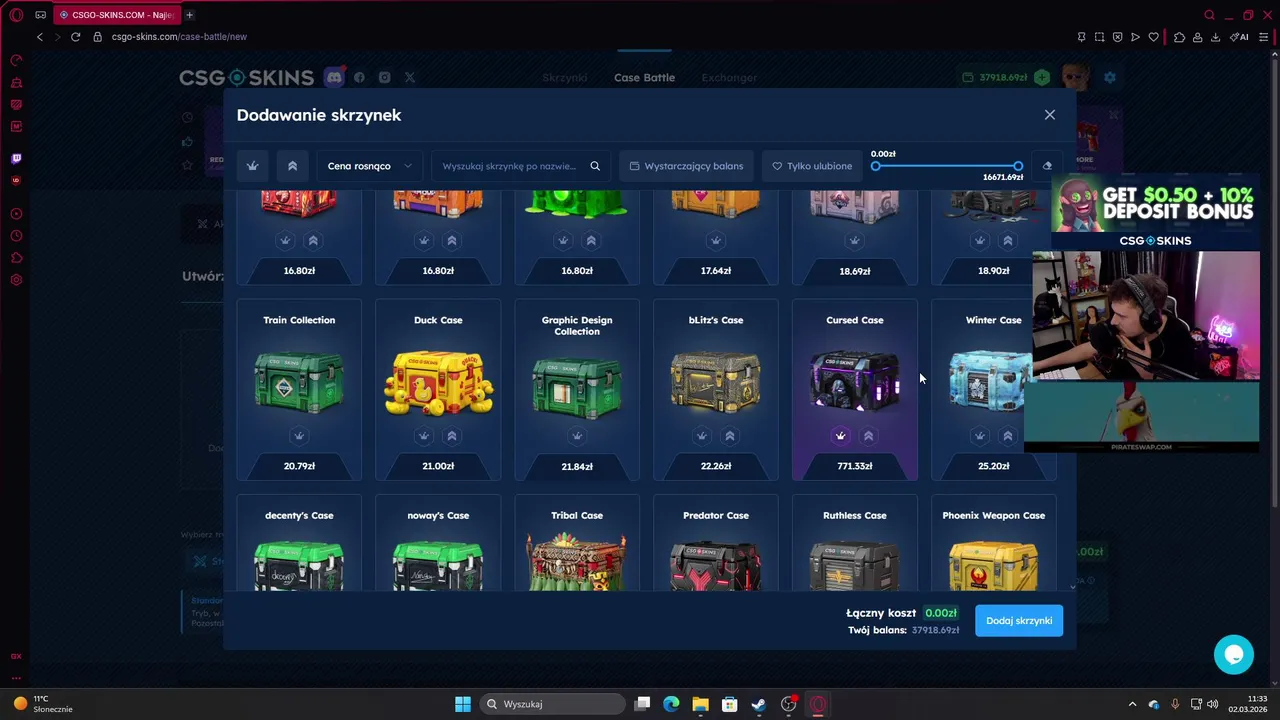This screenshot has height=720, width=1280.
Task: Click double-chevron icon on the 18.90zł card
Action: click(x=1008, y=240)
